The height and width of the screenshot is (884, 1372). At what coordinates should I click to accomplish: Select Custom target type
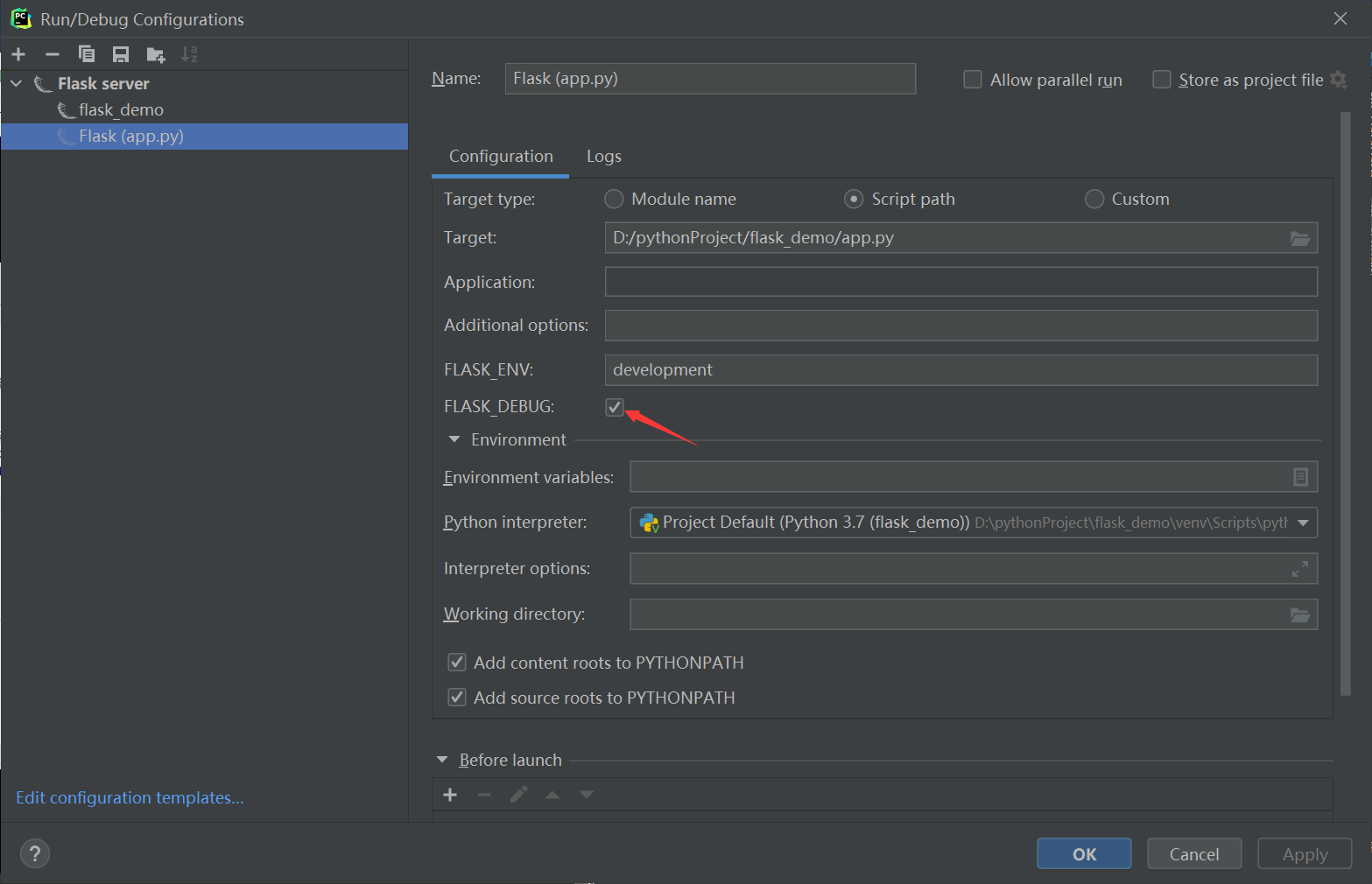click(x=1094, y=200)
